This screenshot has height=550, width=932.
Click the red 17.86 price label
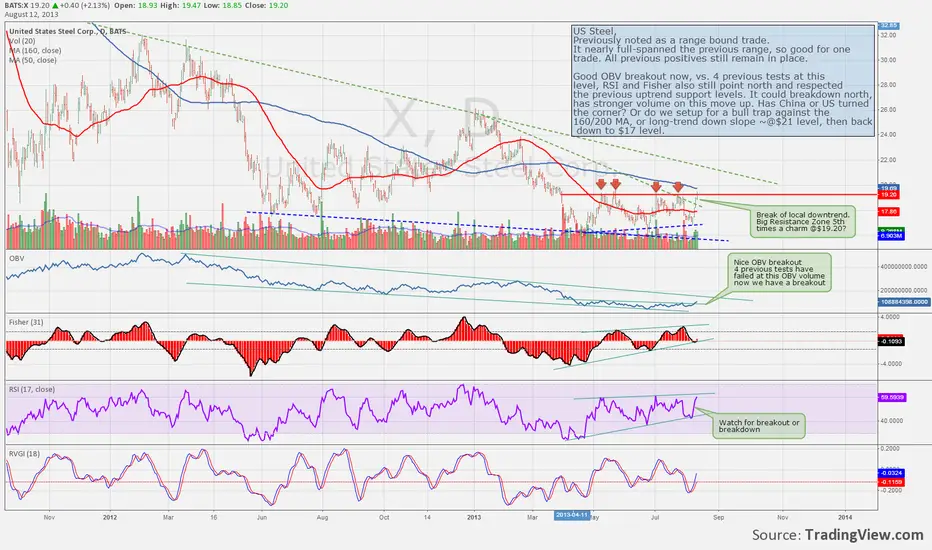[x=888, y=212]
